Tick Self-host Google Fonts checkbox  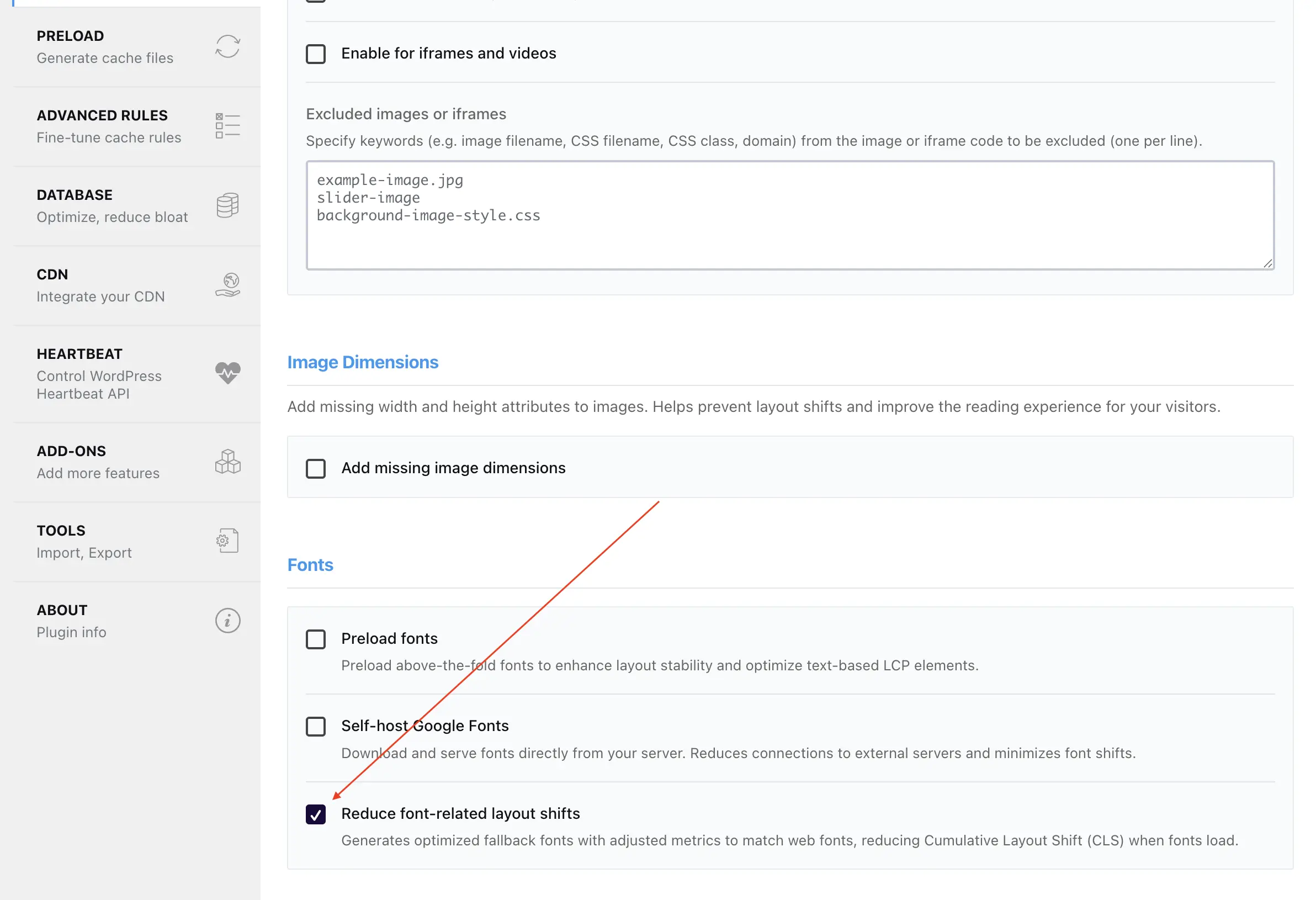pyautogui.click(x=315, y=726)
